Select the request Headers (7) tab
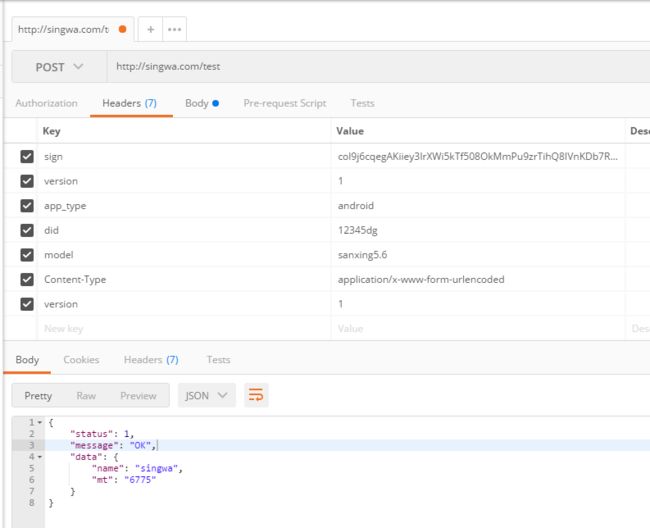The image size is (650, 528). click(x=129, y=103)
